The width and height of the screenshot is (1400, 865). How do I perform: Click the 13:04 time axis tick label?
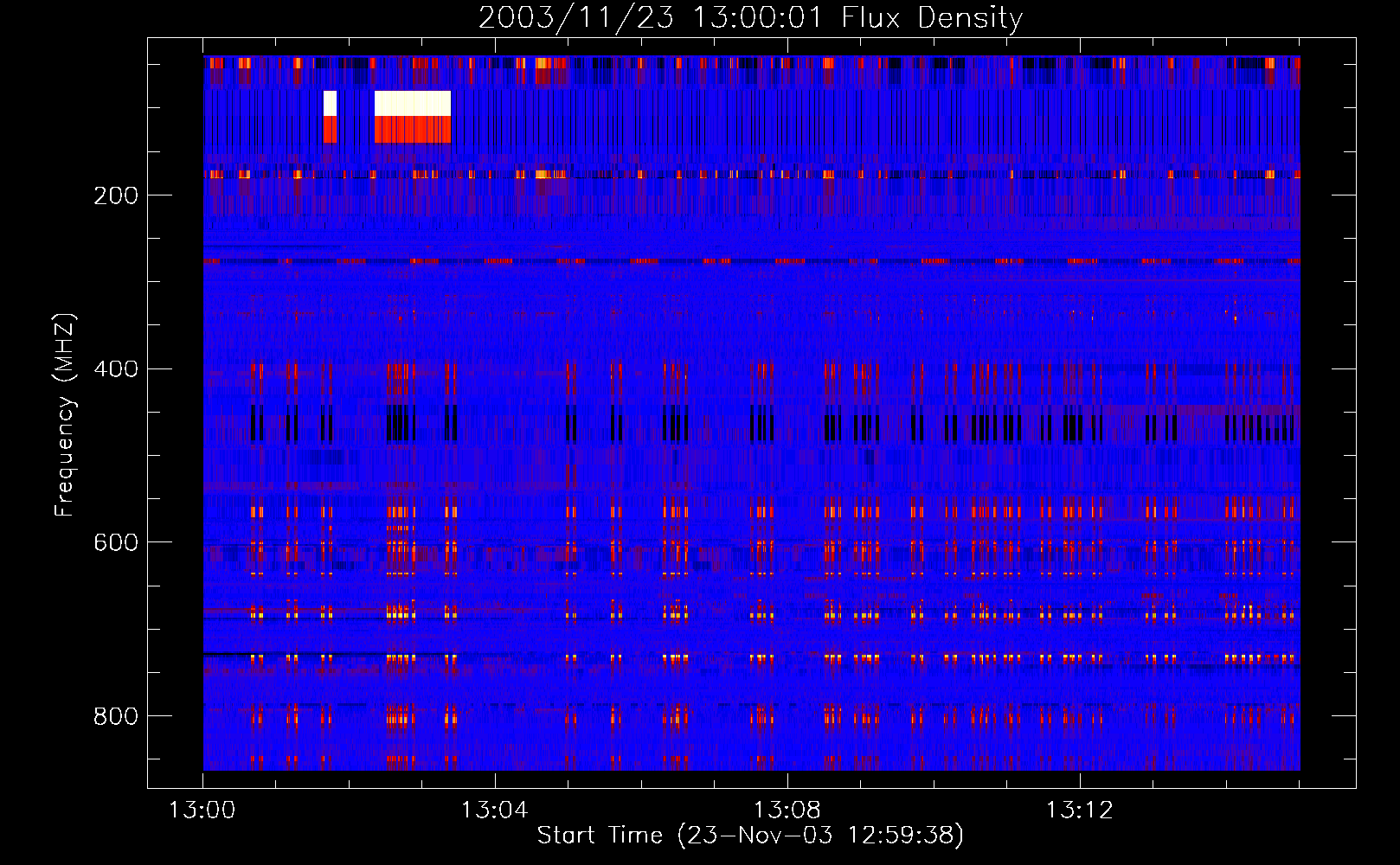495,811
